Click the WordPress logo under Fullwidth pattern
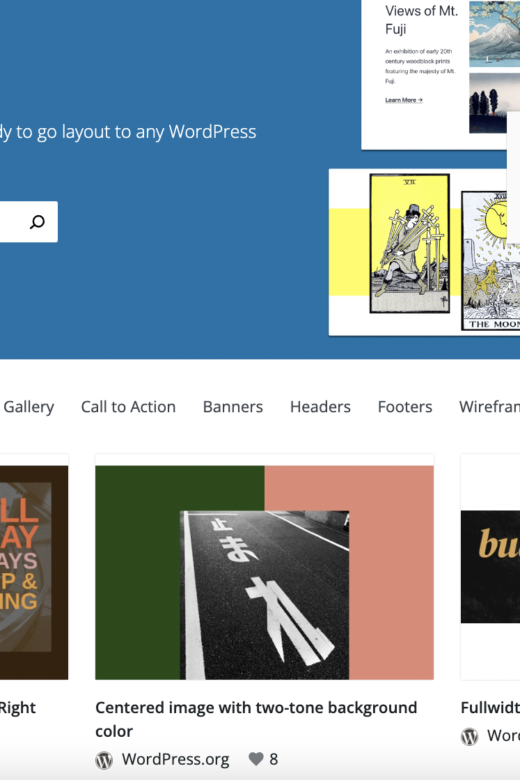The height and width of the screenshot is (780, 520). pyautogui.click(x=469, y=736)
